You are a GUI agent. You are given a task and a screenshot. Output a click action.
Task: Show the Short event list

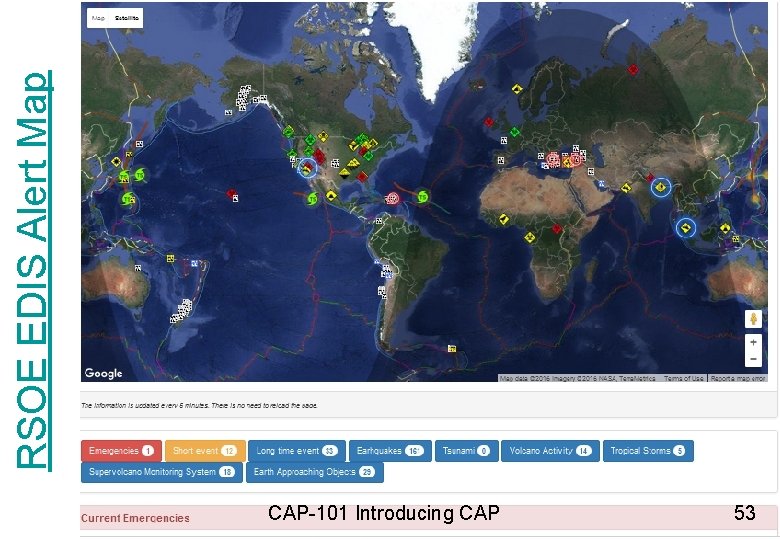[205, 451]
